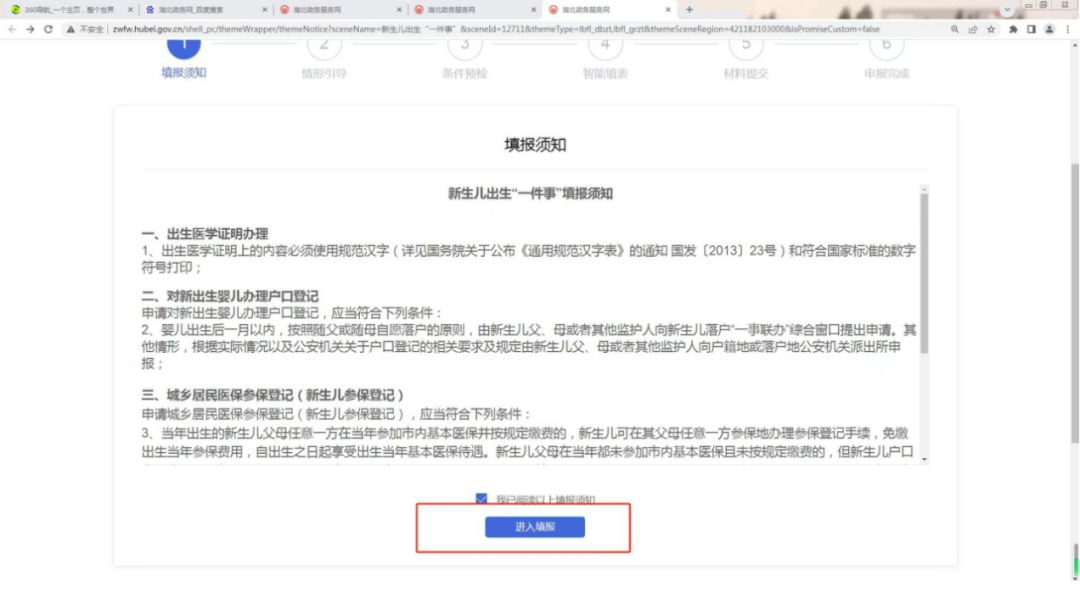Open the Chrome three-dot menu

click(1067, 29)
